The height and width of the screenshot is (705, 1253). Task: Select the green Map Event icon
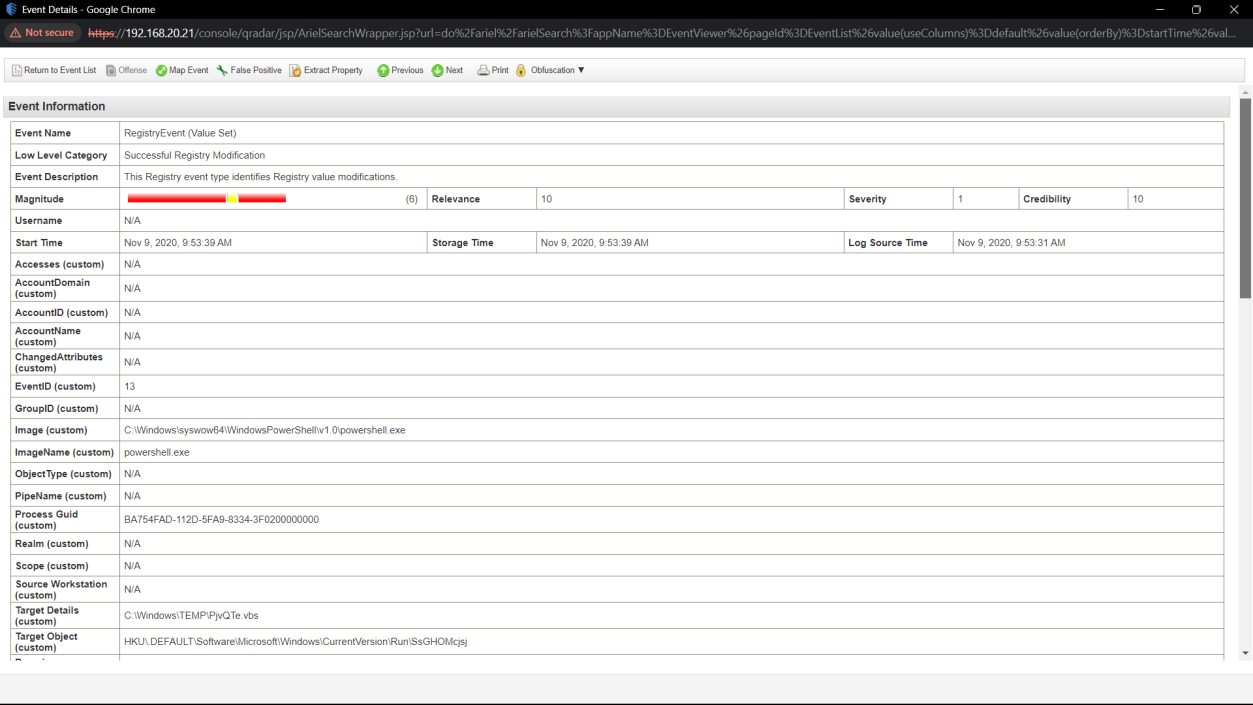click(161, 71)
